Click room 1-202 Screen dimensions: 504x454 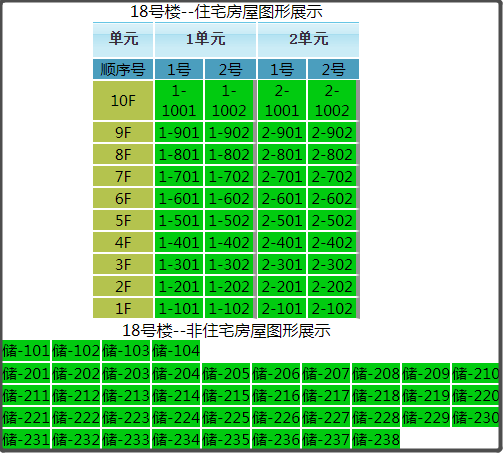click(x=229, y=286)
